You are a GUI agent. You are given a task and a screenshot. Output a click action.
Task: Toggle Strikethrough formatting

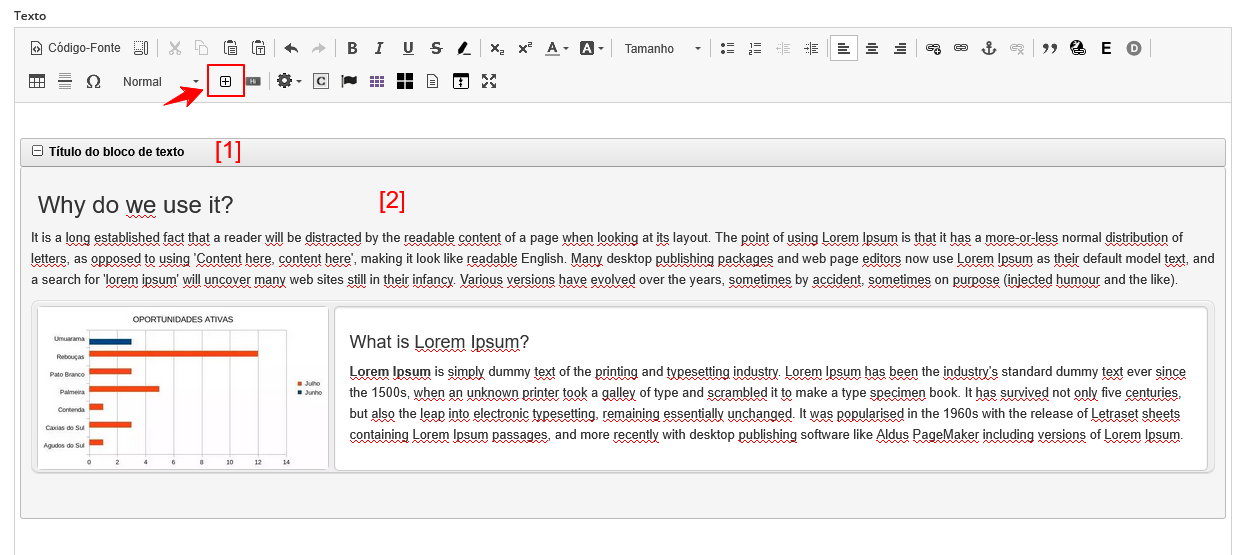point(436,48)
